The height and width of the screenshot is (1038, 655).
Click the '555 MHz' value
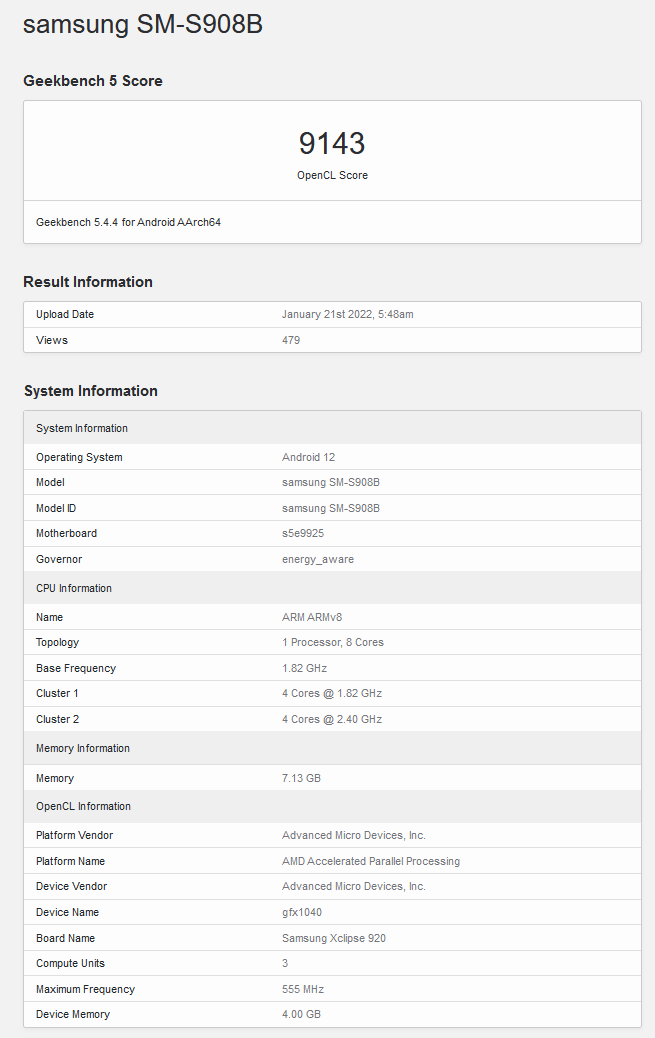[303, 989]
